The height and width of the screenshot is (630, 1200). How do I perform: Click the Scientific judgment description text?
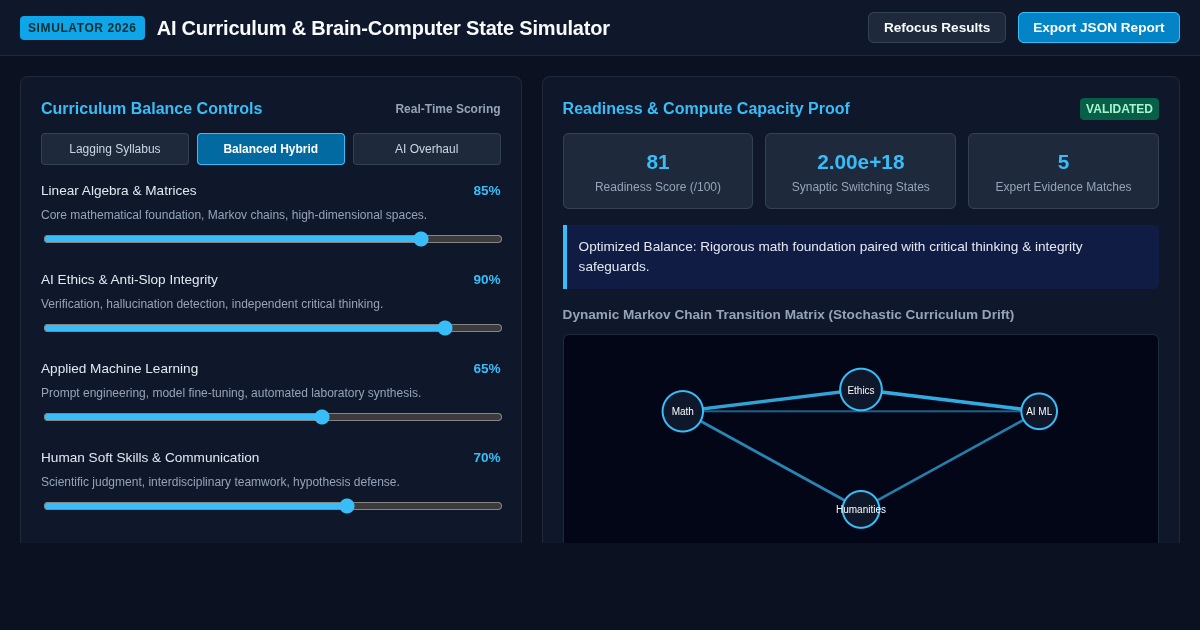coord(220,482)
